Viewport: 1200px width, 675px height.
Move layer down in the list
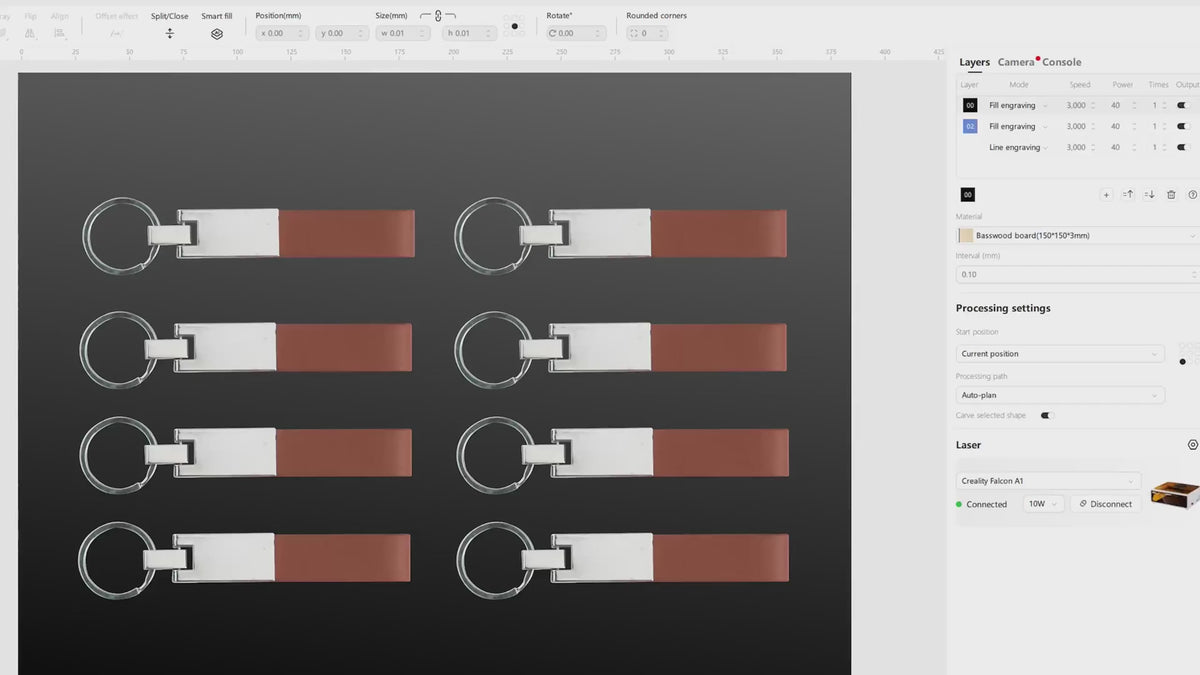1150,195
